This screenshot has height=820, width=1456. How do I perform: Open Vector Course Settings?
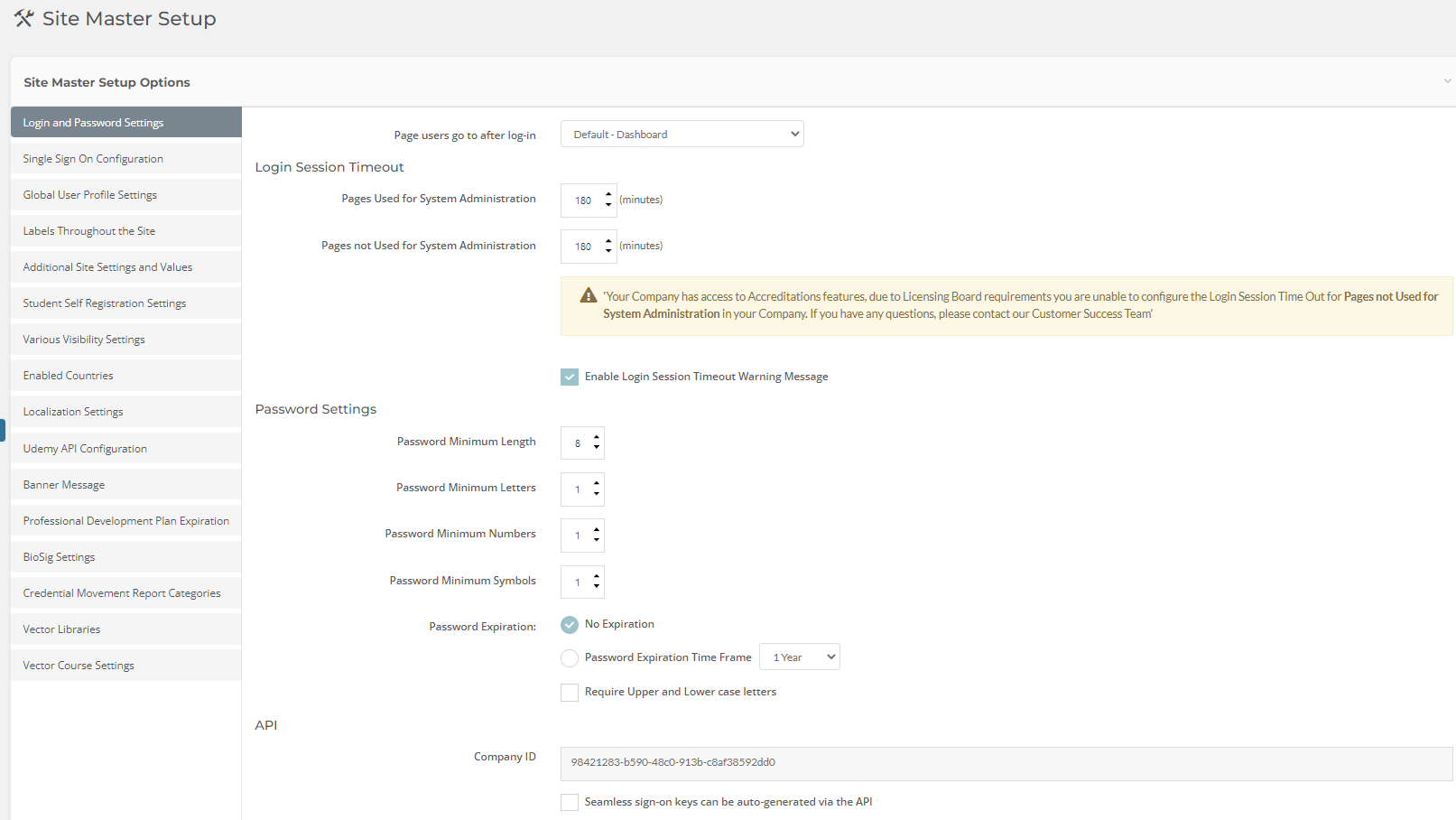[x=78, y=665]
